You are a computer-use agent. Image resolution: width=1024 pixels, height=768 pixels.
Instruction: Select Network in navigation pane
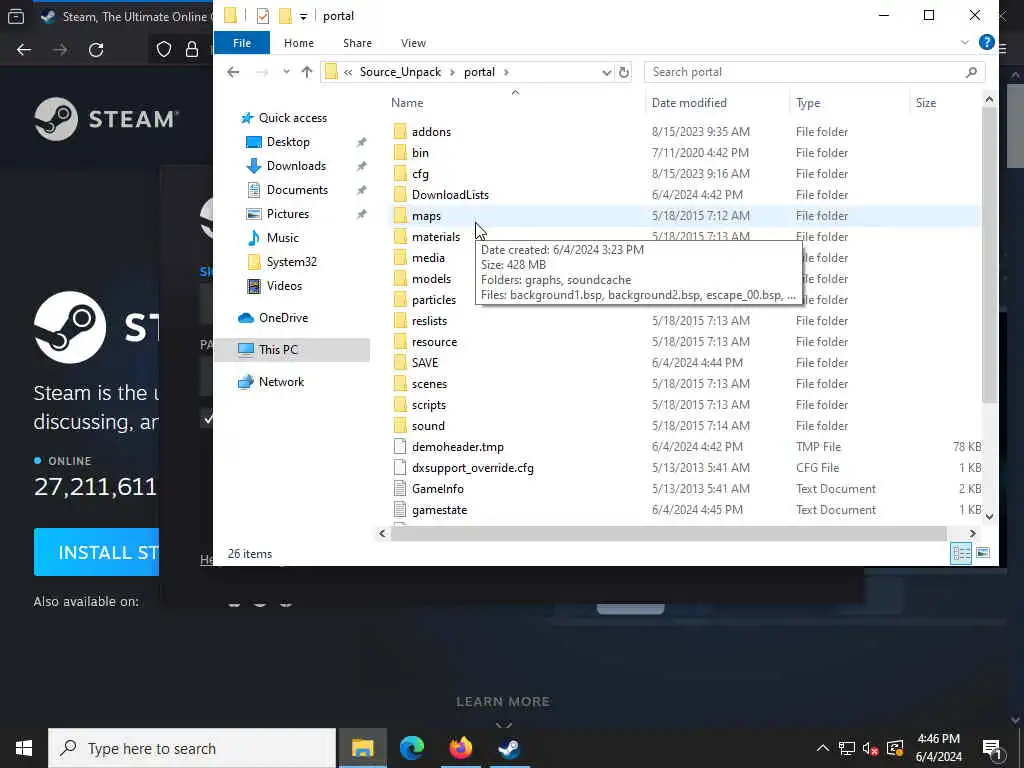281,382
